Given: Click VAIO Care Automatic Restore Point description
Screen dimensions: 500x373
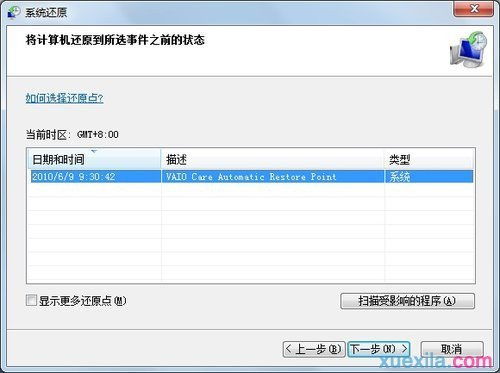Looking at the screenshot, I should pos(251,176).
